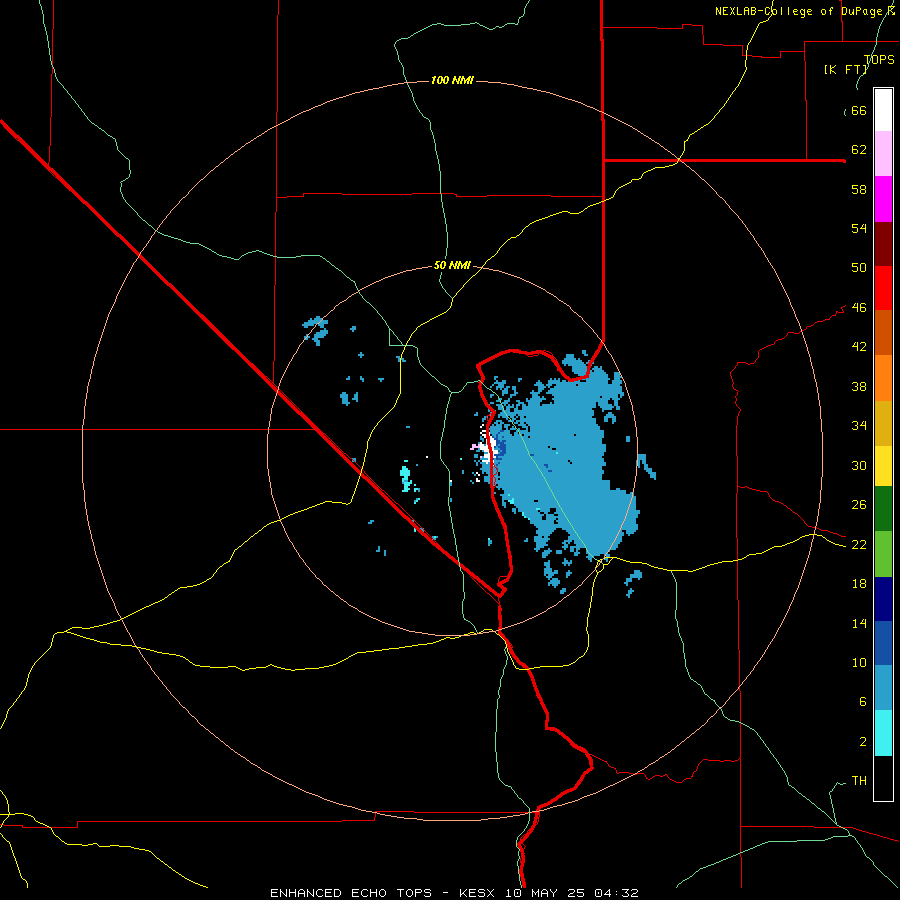This screenshot has width=900, height=900.
Task: Click the dark orange legend swatch
Action: pos(883,332)
